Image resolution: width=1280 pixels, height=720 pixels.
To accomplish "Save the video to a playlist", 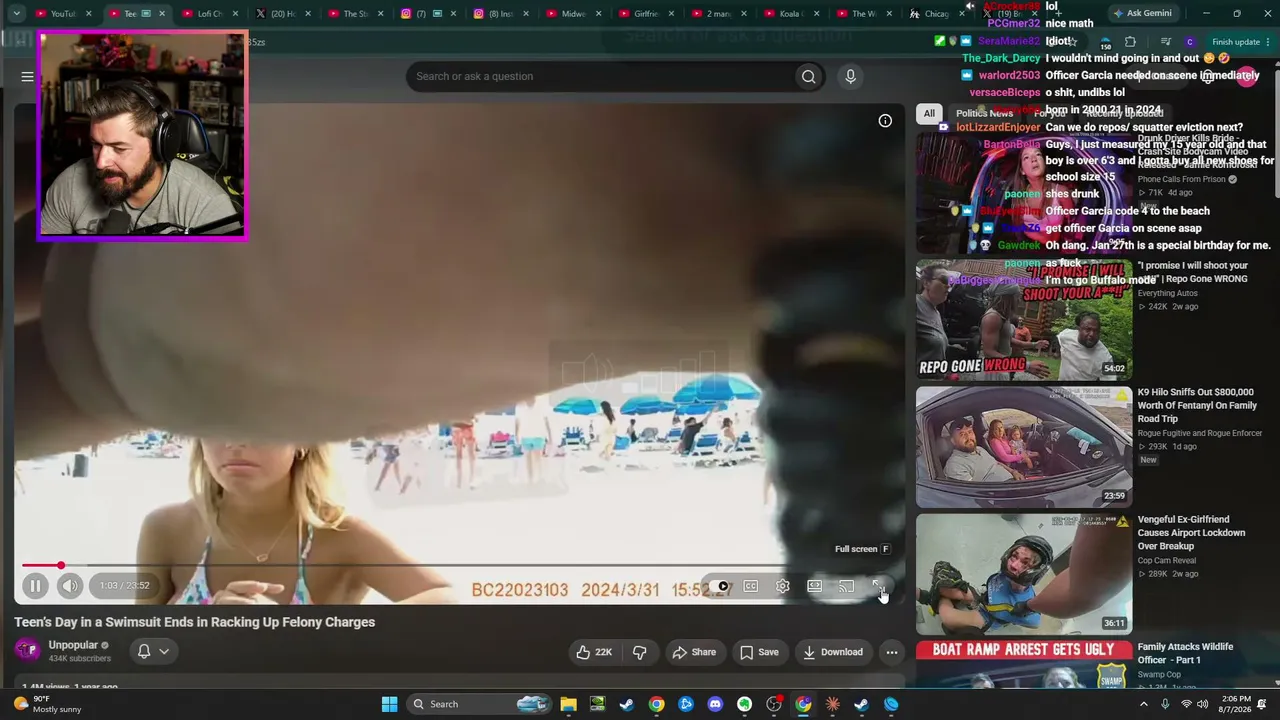I will [x=758, y=652].
